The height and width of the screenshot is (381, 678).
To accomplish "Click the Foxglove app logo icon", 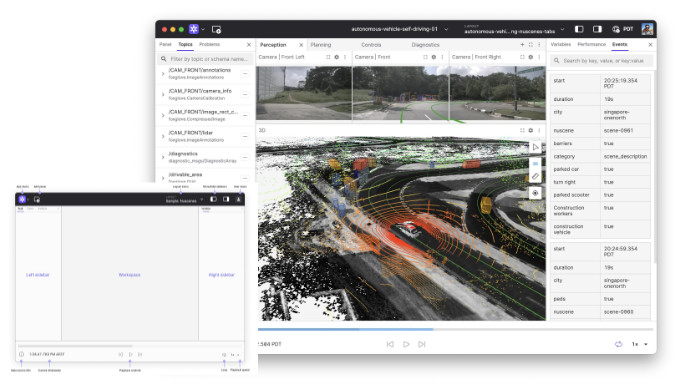I will point(194,29).
